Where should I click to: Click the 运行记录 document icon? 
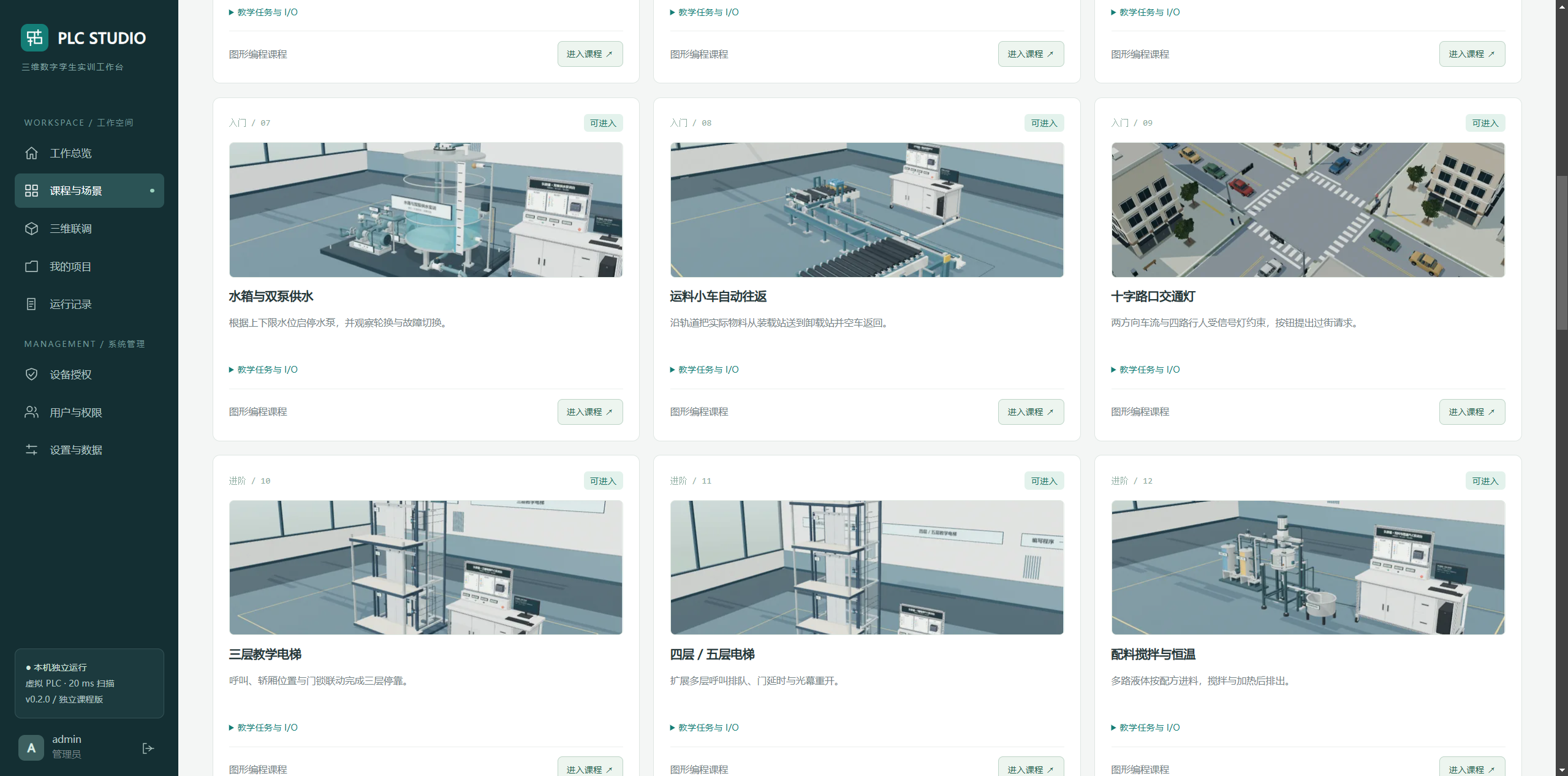point(32,304)
